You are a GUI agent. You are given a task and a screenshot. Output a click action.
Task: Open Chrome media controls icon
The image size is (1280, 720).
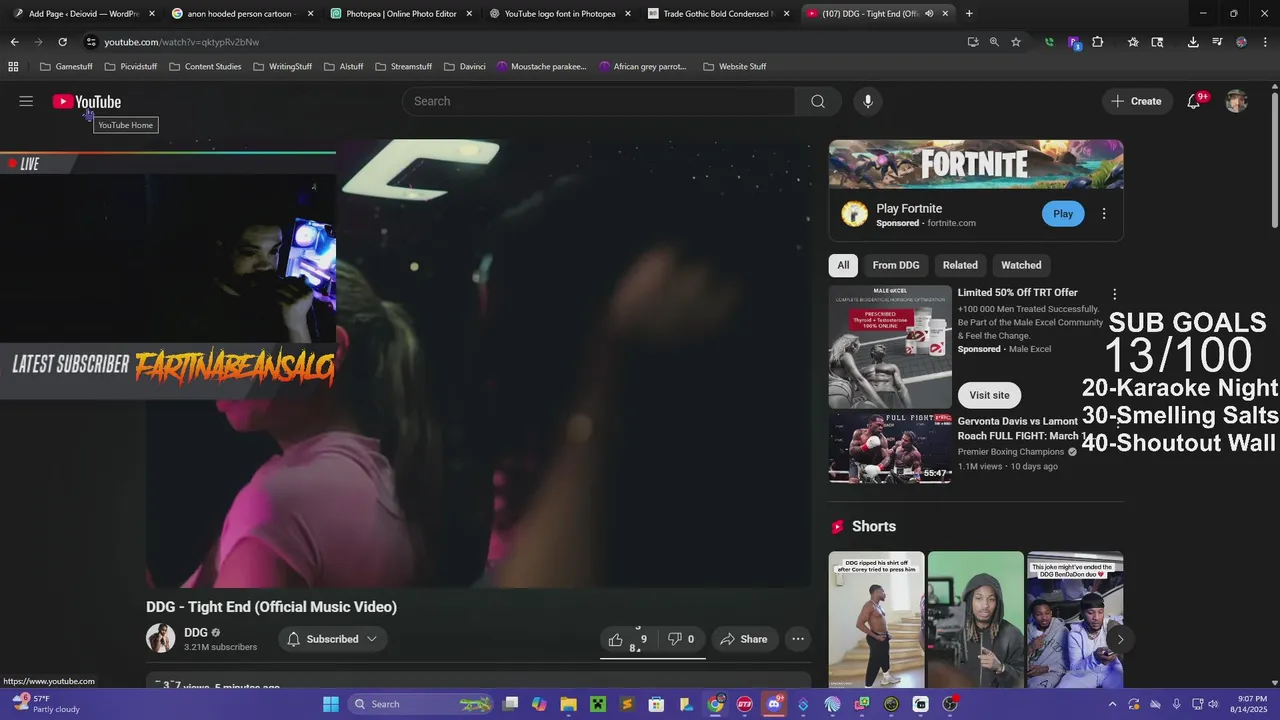pyautogui.click(x=1217, y=42)
